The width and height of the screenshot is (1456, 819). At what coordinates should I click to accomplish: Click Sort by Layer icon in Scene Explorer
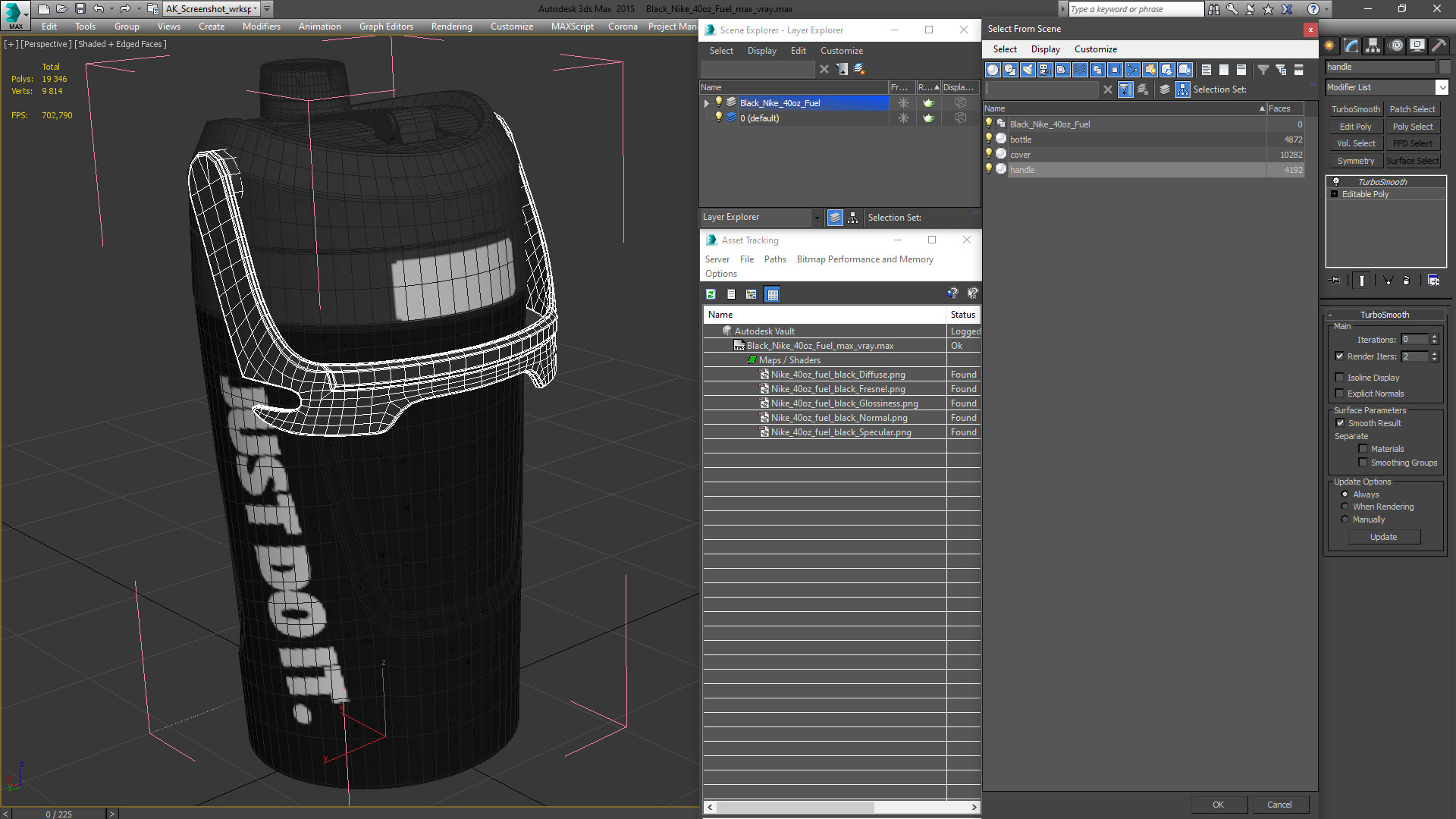(x=835, y=218)
